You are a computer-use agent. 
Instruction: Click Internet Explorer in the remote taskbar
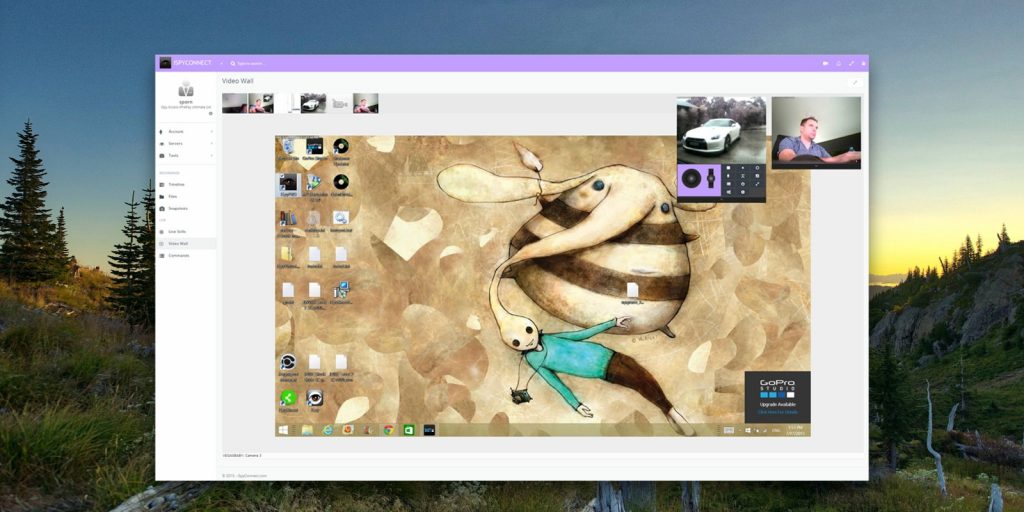(327, 430)
